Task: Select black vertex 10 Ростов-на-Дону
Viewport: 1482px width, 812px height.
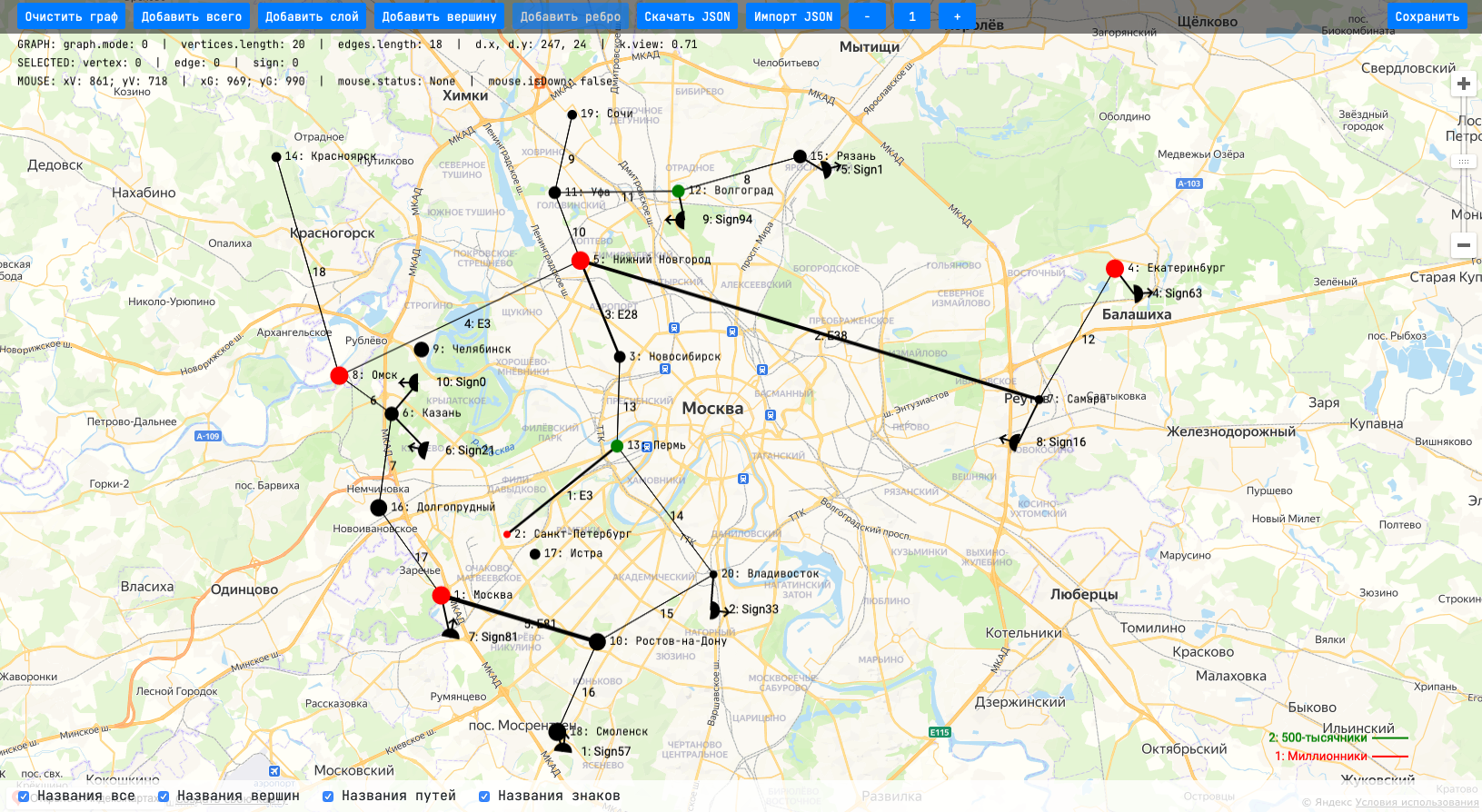Action: point(597,641)
